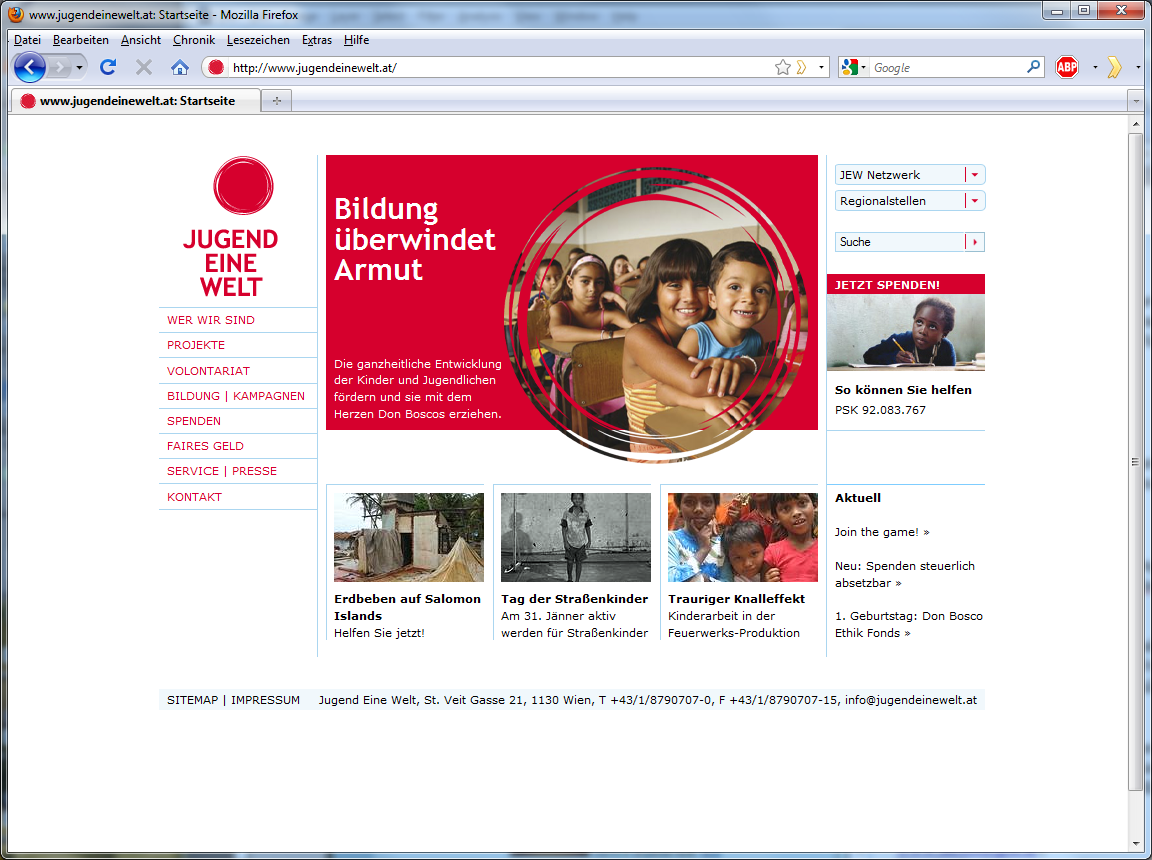The width and height of the screenshot is (1152, 860).
Task: Open the Trauriger Knalleffekt headline
Action: [736, 599]
